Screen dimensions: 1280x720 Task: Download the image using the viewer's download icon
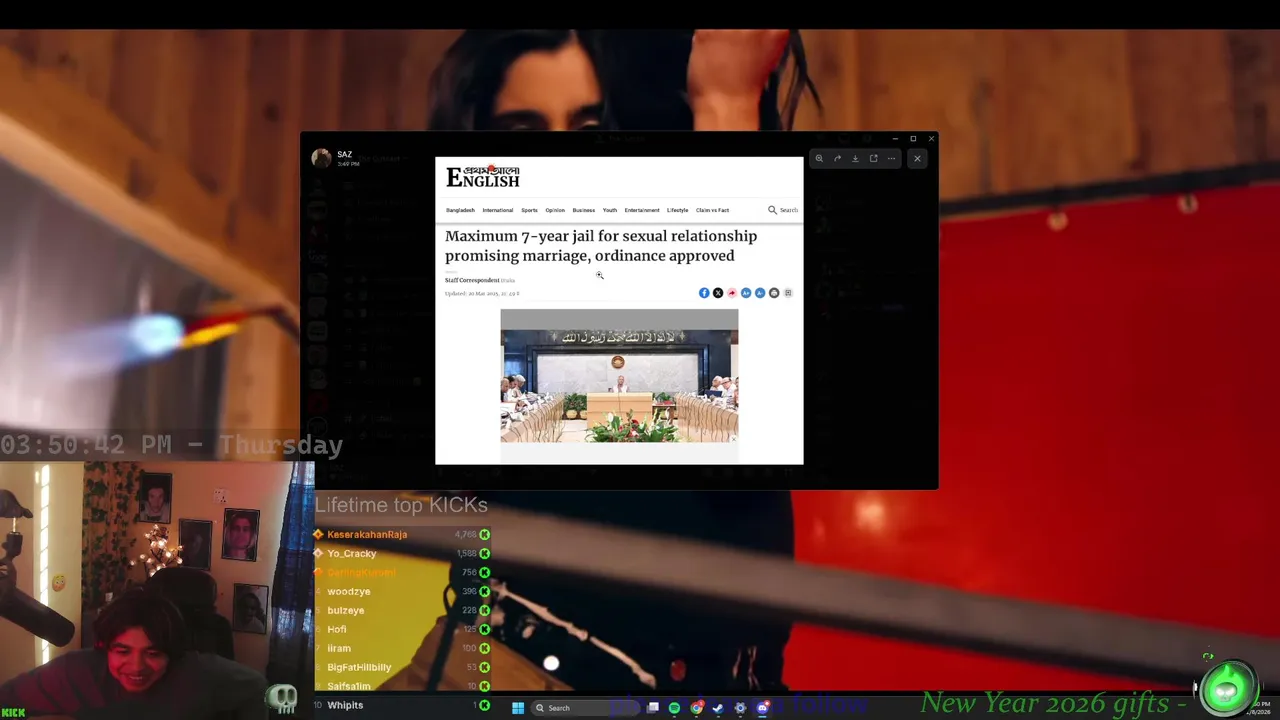855,158
